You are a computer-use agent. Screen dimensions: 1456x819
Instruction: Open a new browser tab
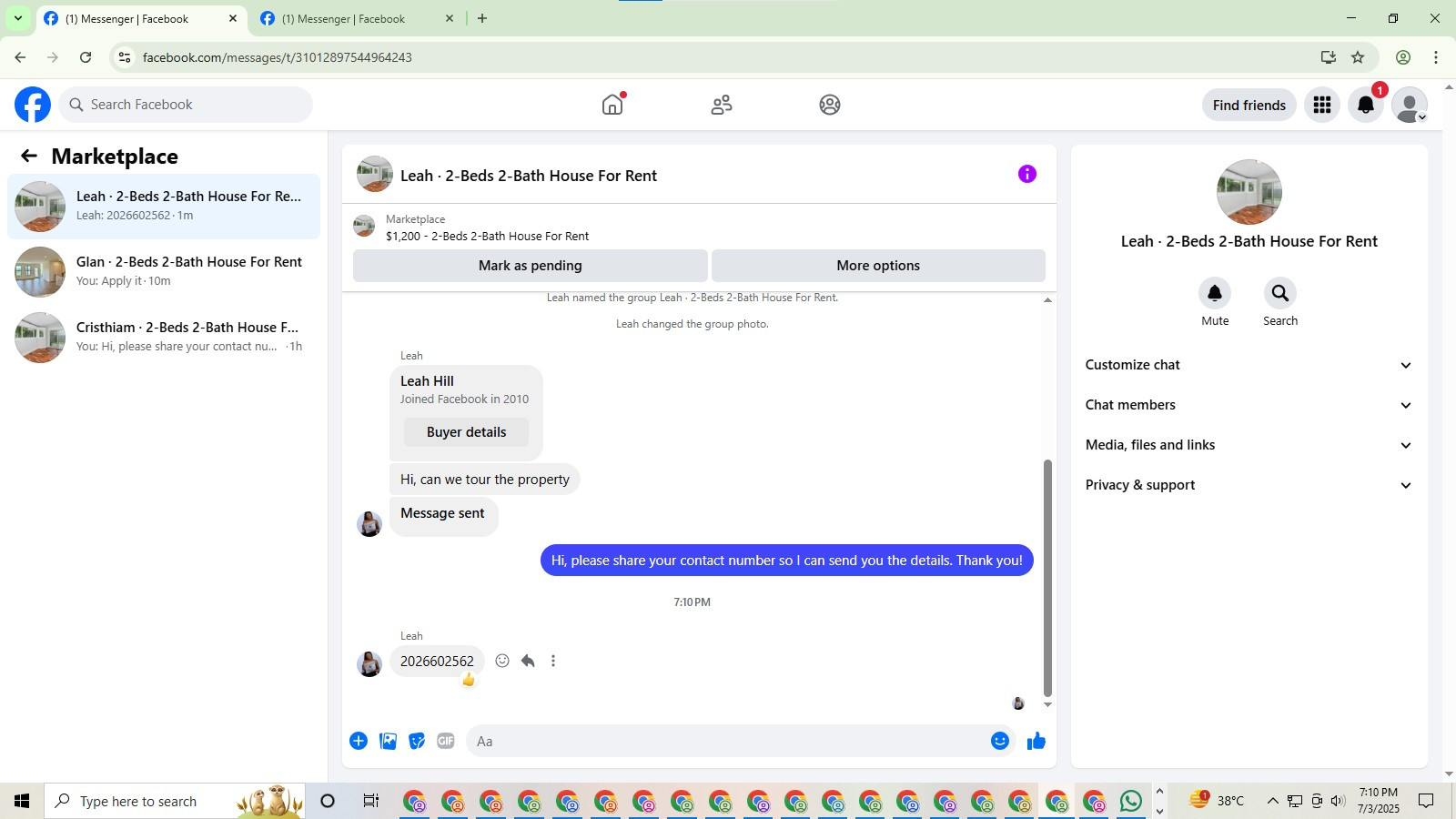pos(482,18)
